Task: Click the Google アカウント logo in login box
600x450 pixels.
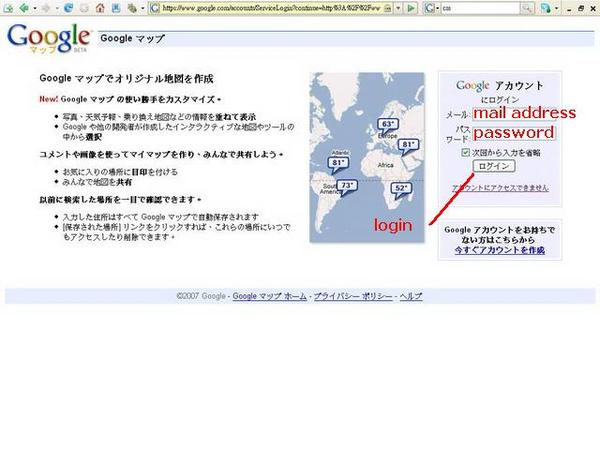Action: coord(473,86)
